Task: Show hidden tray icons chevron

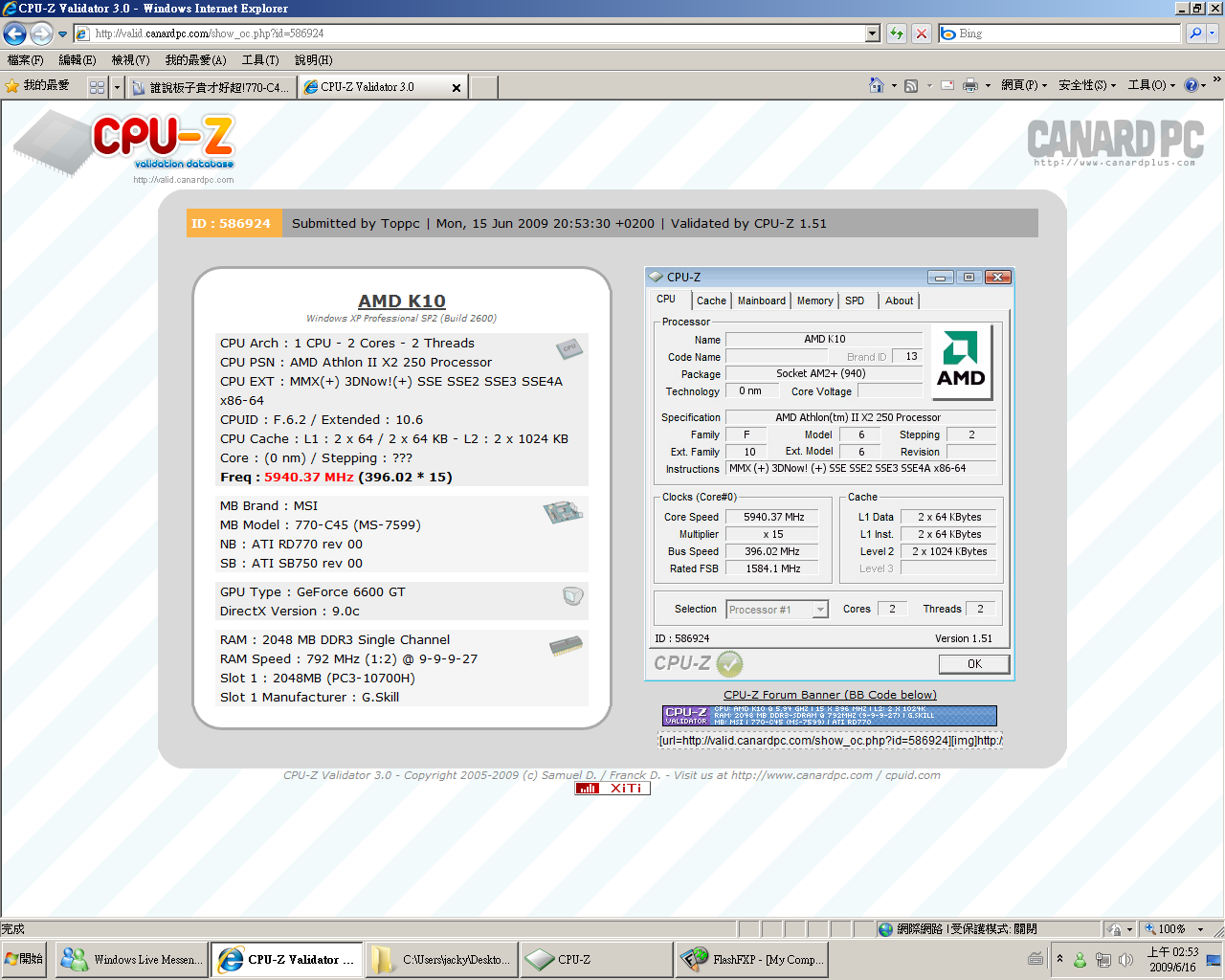Action: [x=1059, y=959]
